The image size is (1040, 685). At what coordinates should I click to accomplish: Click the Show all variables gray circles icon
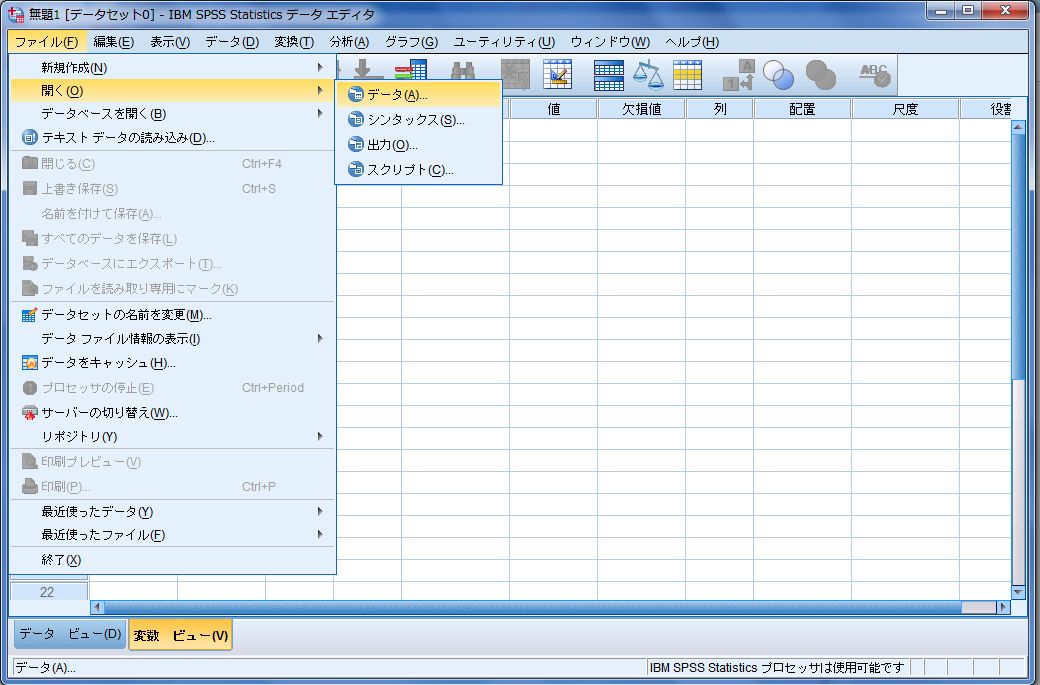(820, 74)
